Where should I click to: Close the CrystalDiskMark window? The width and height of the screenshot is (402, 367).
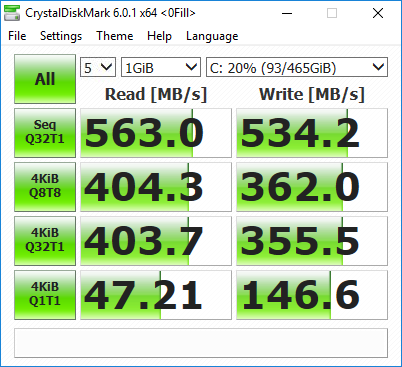[x=378, y=13]
